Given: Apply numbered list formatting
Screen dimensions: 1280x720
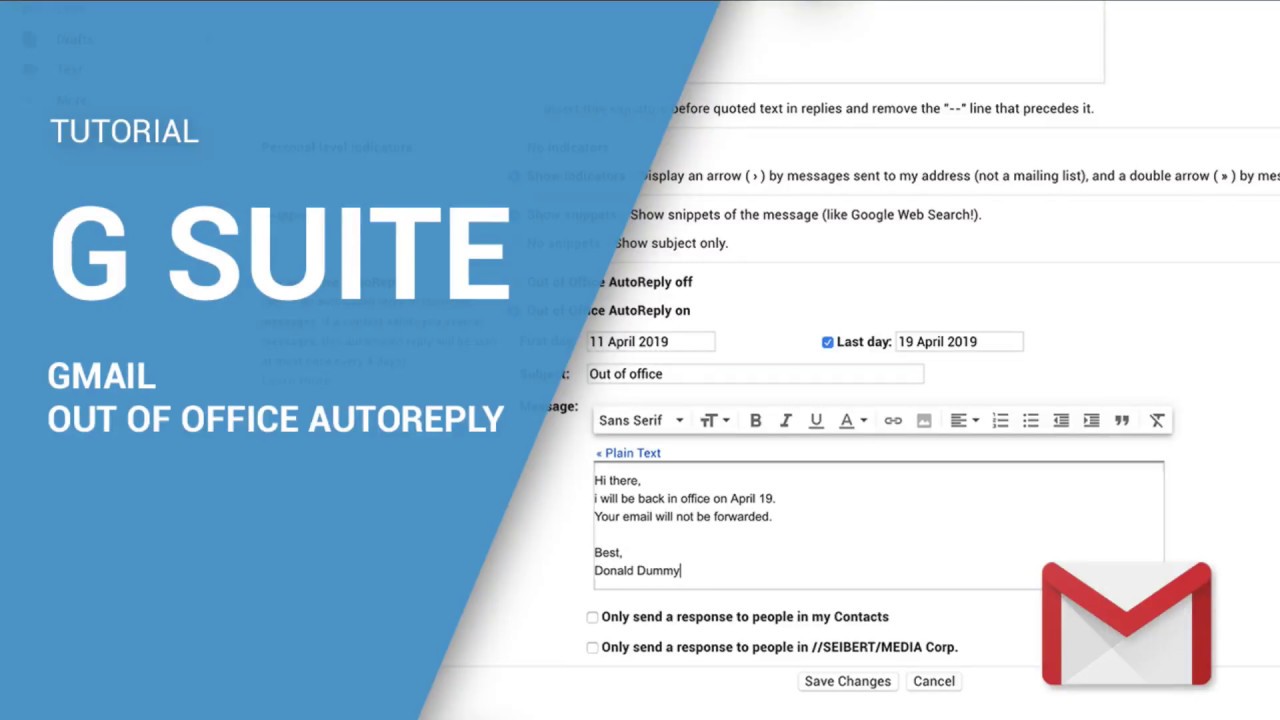Looking at the screenshot, I should [x=1000, y=421].
